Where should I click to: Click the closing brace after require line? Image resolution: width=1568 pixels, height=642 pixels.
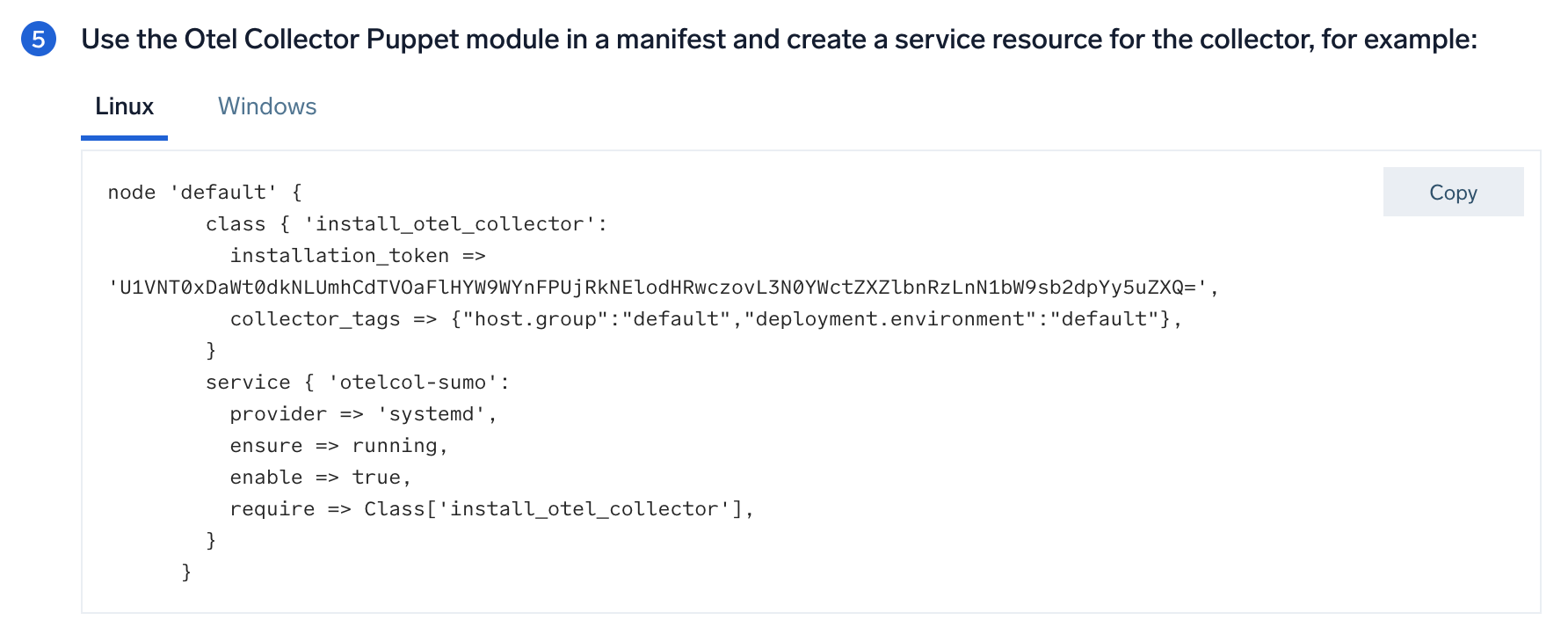[x=211, y=541]
